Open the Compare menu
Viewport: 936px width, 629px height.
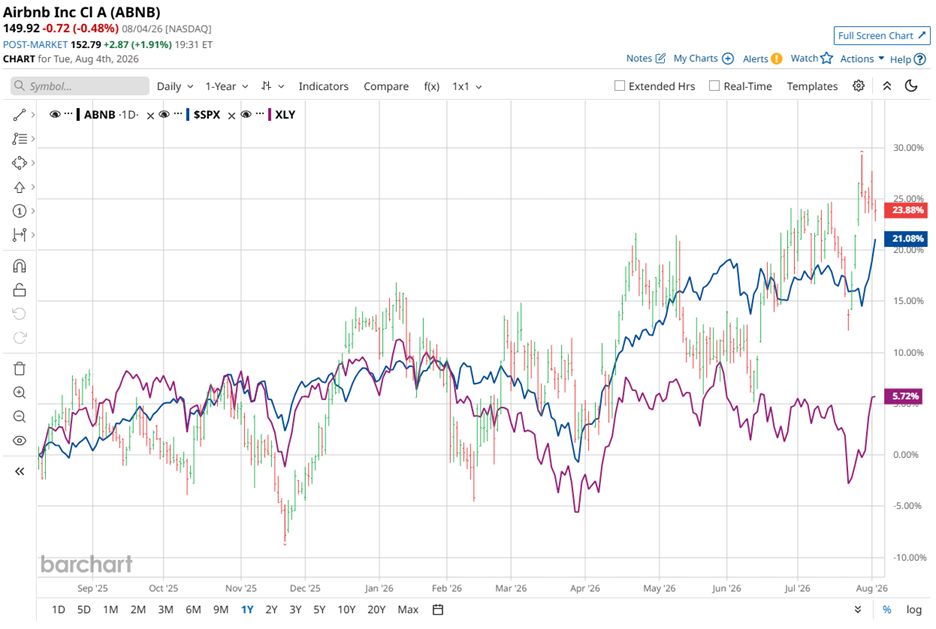click(x=386, y=86)
